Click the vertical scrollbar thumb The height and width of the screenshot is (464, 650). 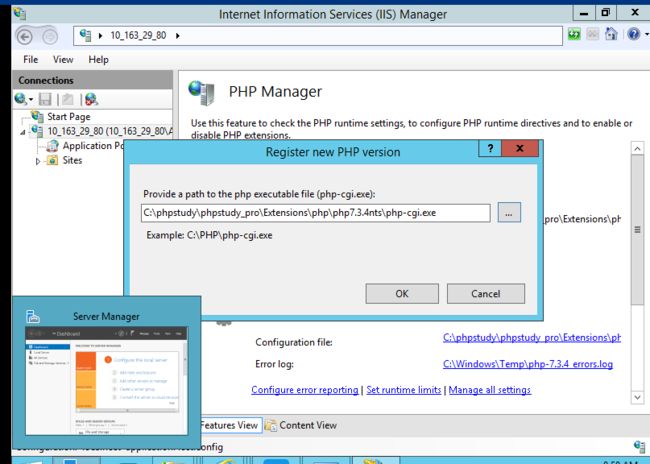tap(638, 230)
